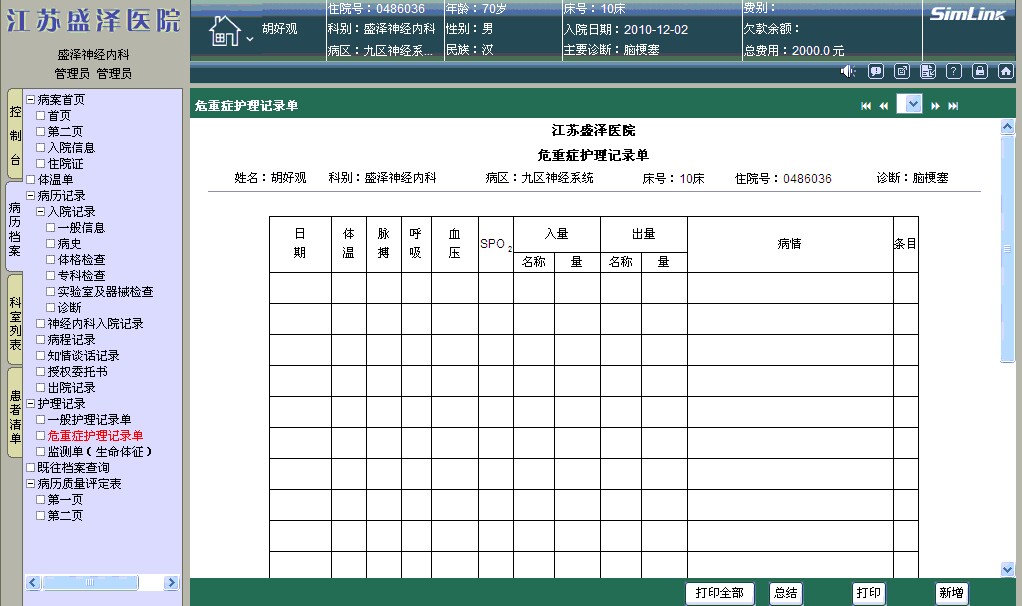Viewport: 1022px width, 606px height.
Task: Go to next page arrow
Action: pos(936,106)
